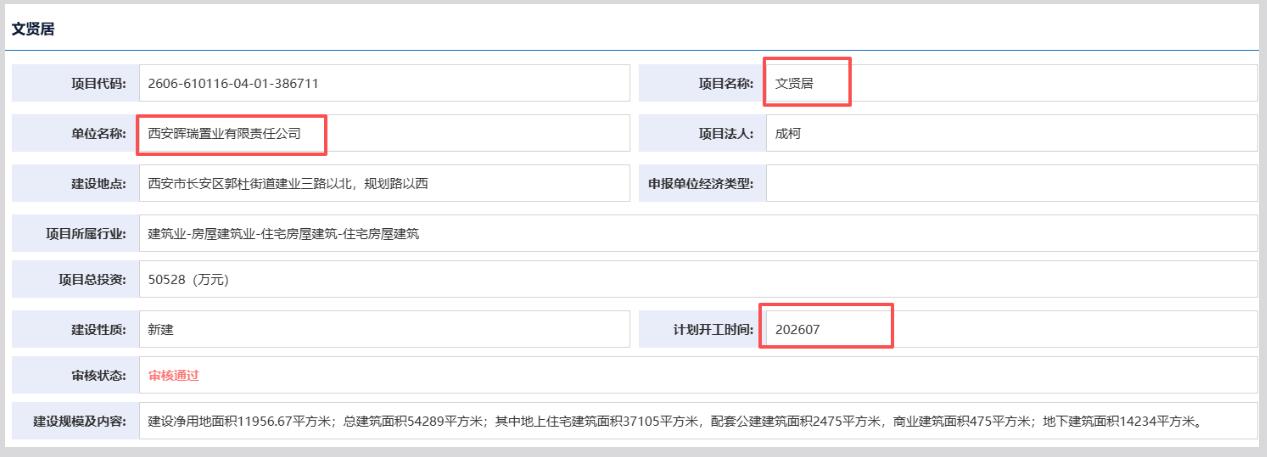Click construction nature value 新建
This screenshot has width=1267, height=457.
coord(161,329)
